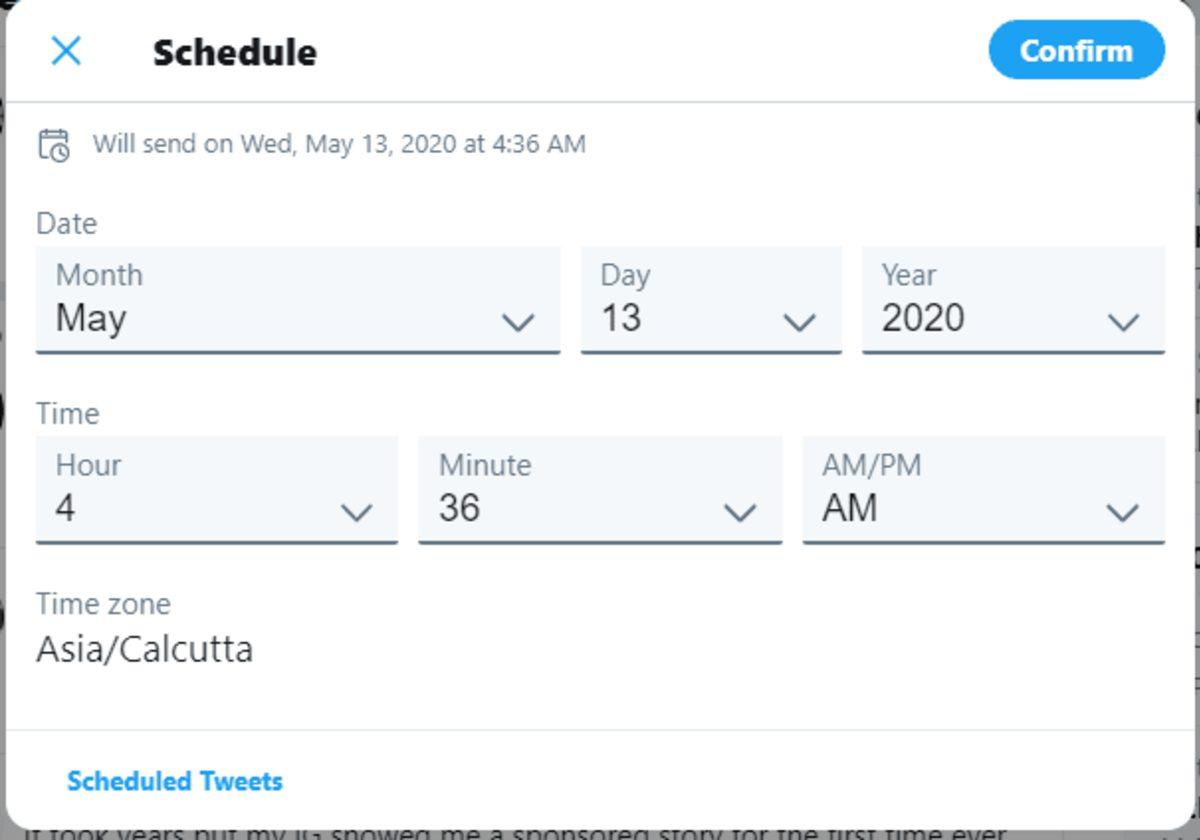Click the calendar schedule icon
Image resolution: width=1200 pixels, height=840 pixels.
coord(52,144)
